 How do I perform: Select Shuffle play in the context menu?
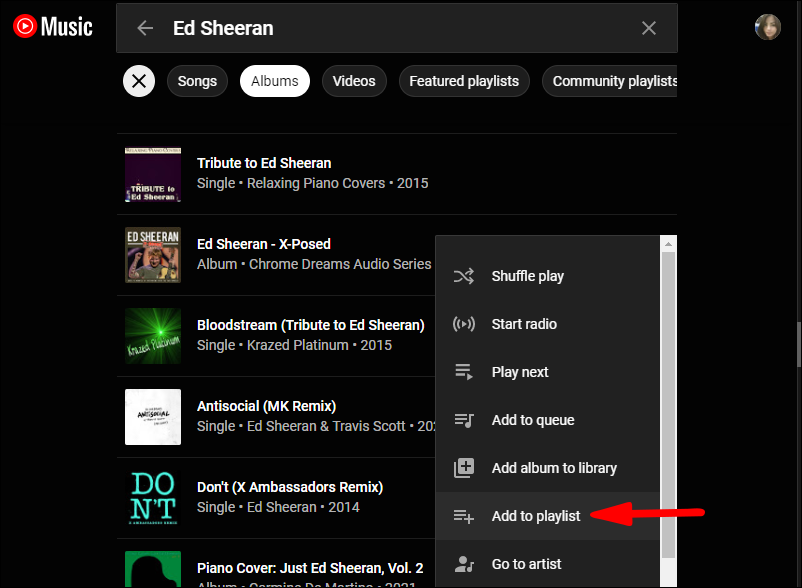(528, 276)
